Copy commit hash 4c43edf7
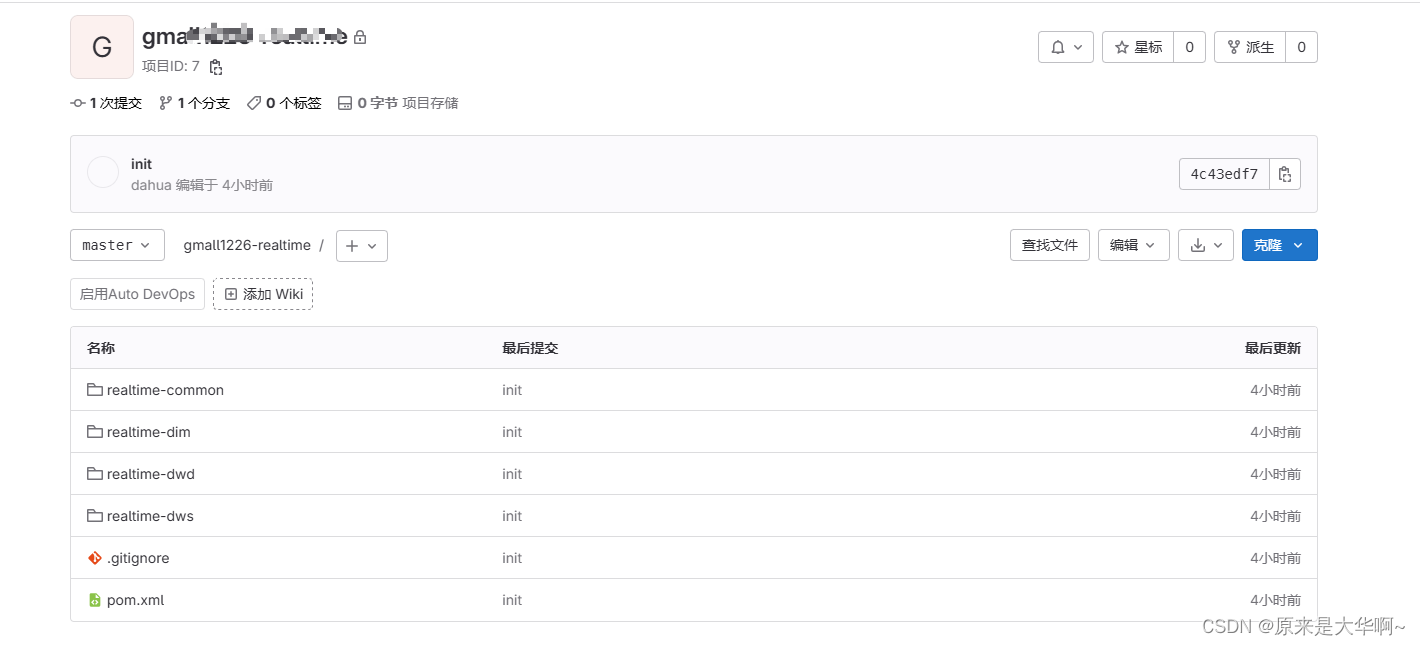The height and width of the screenshot is (646, 1420). point(1285,173)
